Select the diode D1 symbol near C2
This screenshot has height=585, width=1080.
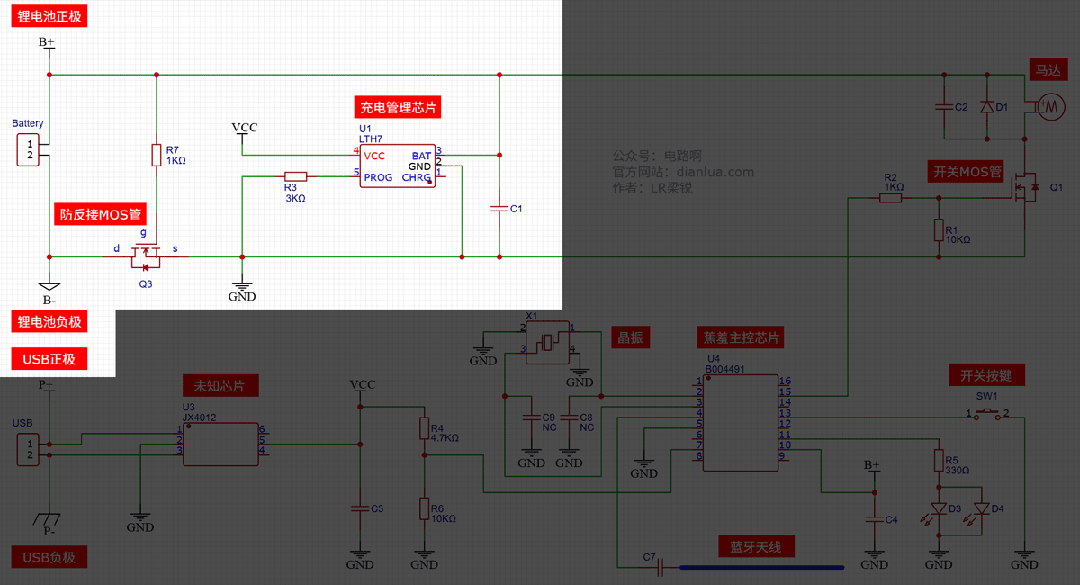pyautogui.click(x=988, y=105)
